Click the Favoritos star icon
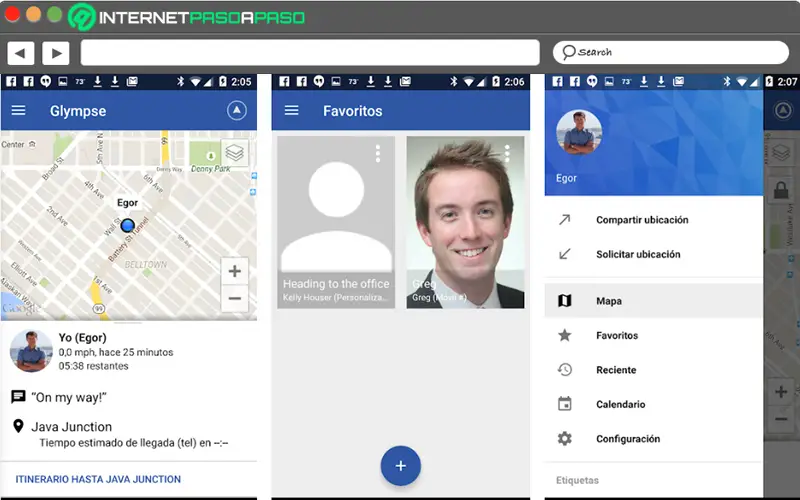Viewport: 800px width, 500px height. pyautogui.click(x=564, y=335)
